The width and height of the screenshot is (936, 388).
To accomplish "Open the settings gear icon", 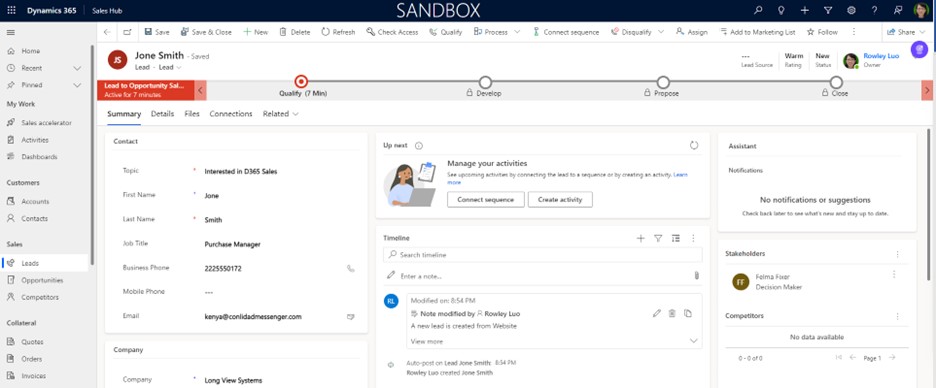I will (x=851, y=10).
